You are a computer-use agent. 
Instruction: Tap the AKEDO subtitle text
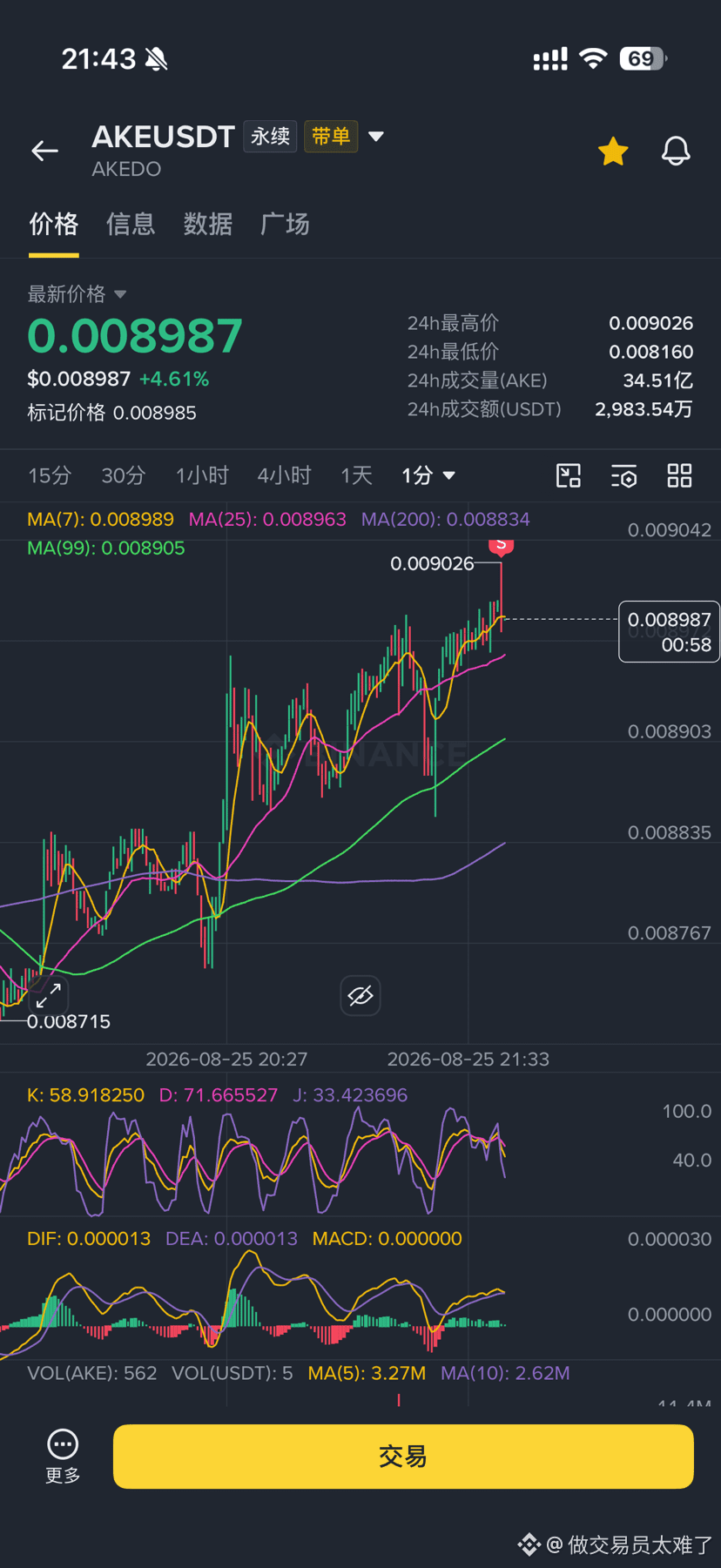[126, 169]
